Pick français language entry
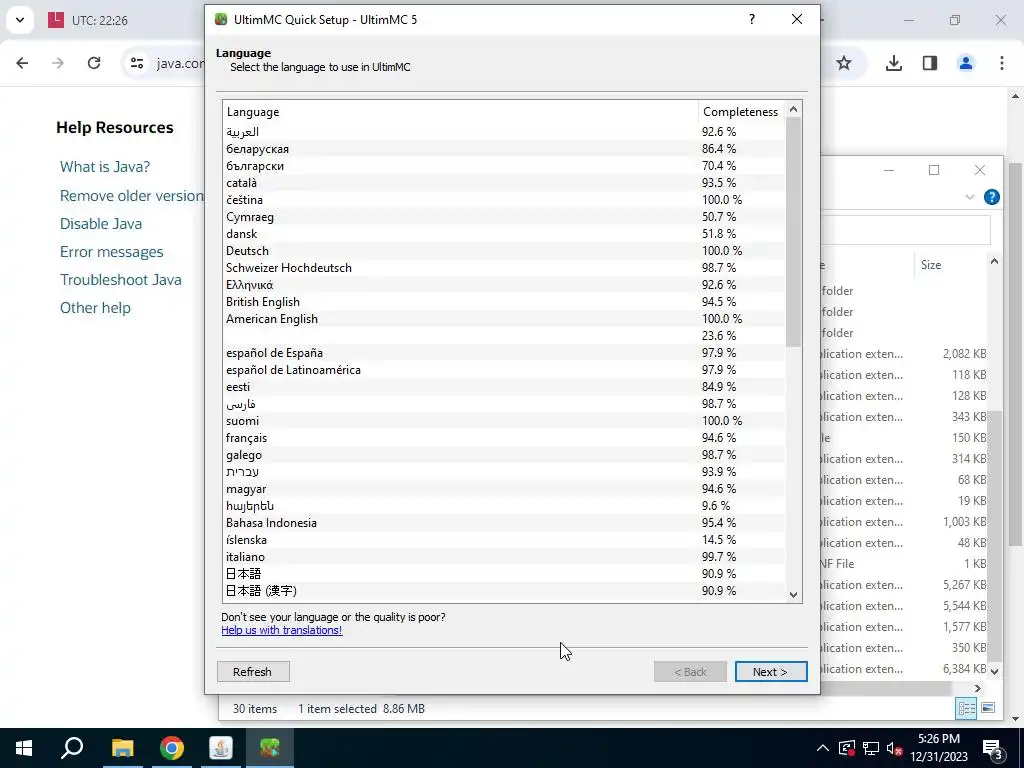Viewport: 1024px width, 768px height. pos(504,438)
